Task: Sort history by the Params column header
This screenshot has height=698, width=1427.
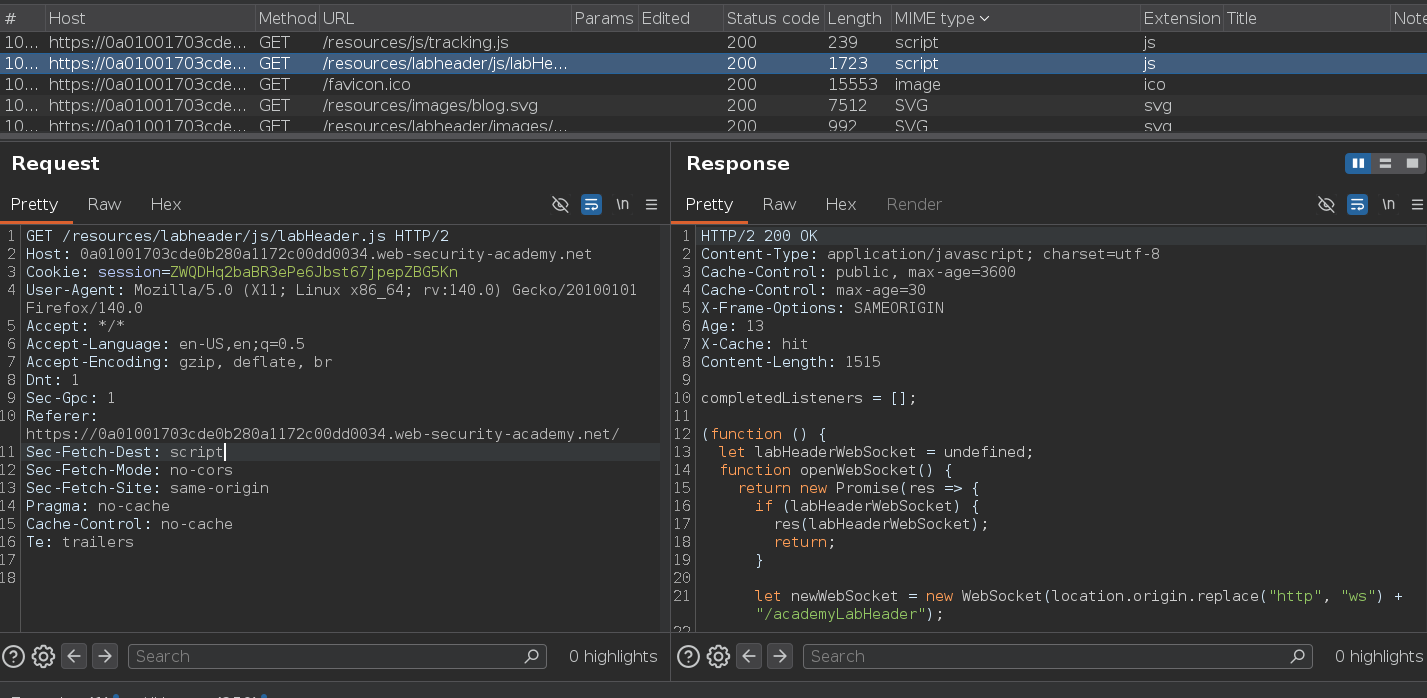Action: coord(604,18)
